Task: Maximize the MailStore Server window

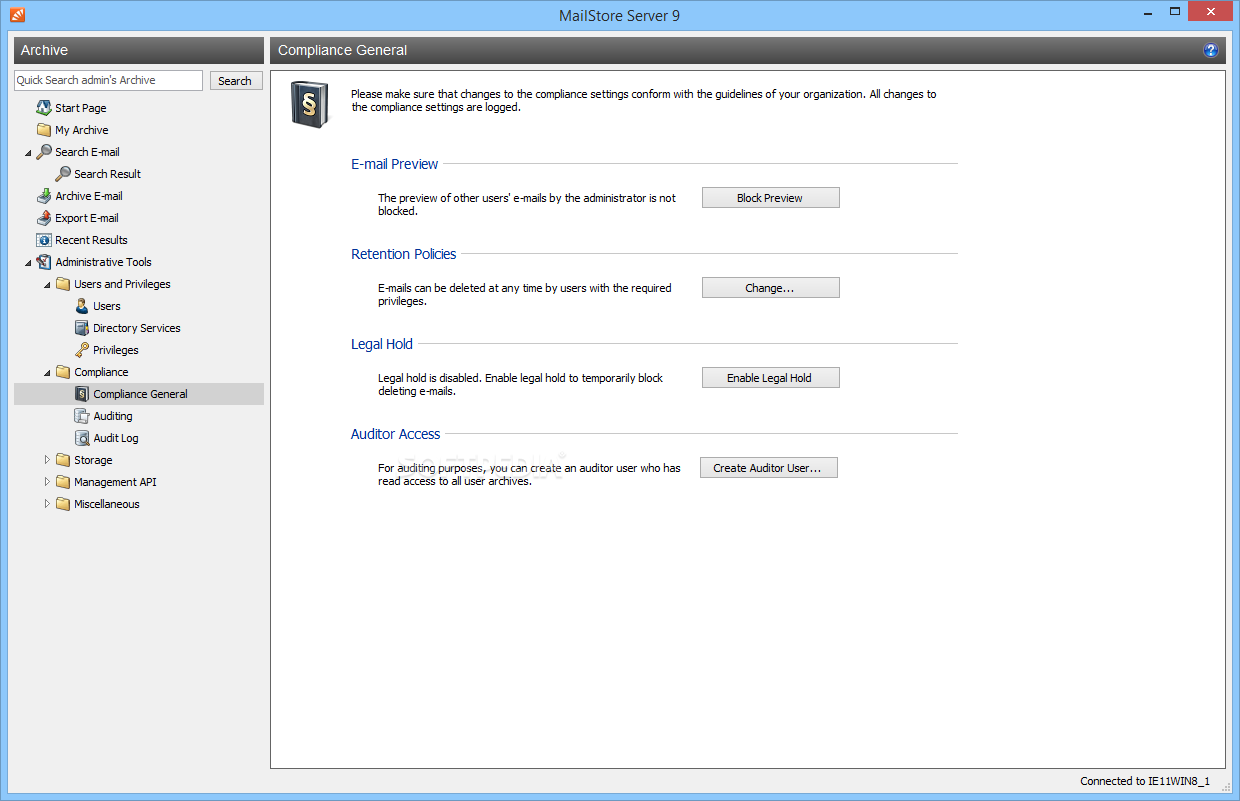Action: (1175, 11)
